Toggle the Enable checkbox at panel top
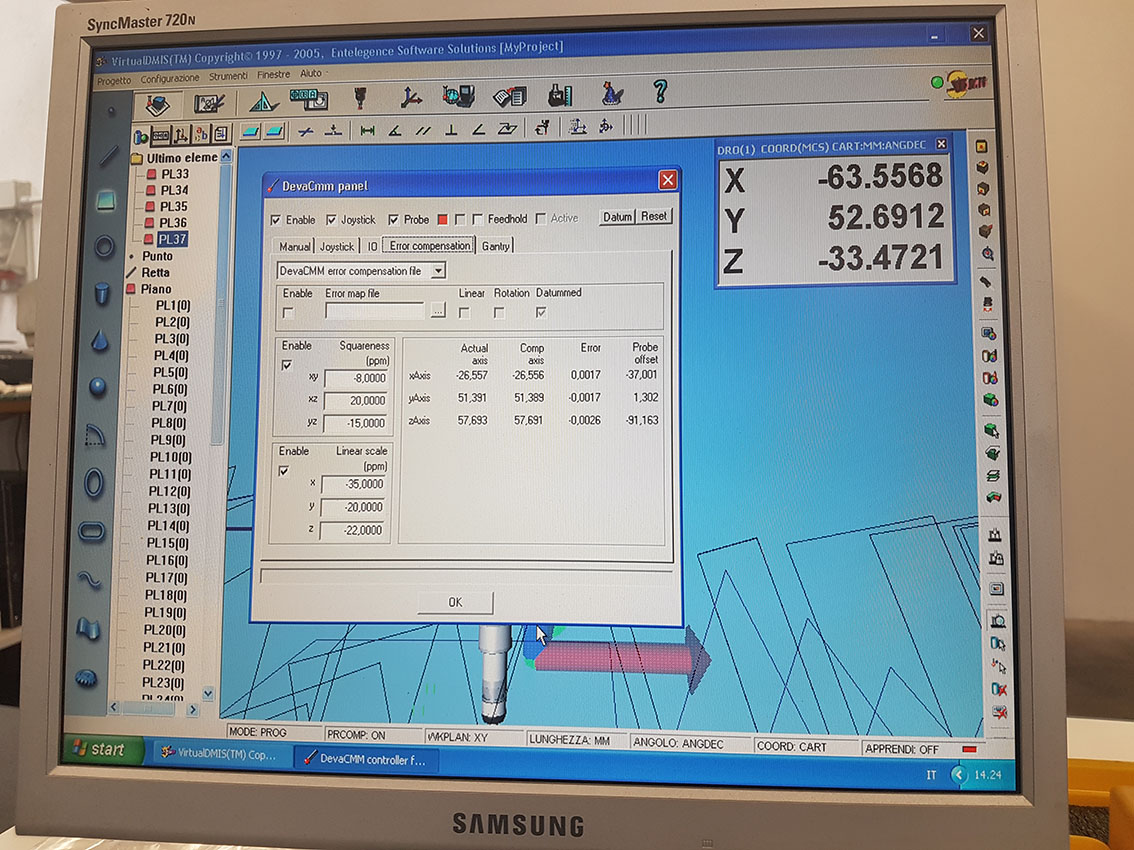The width and height of the screenshot is (1134, 850). (x=276, y=220)
